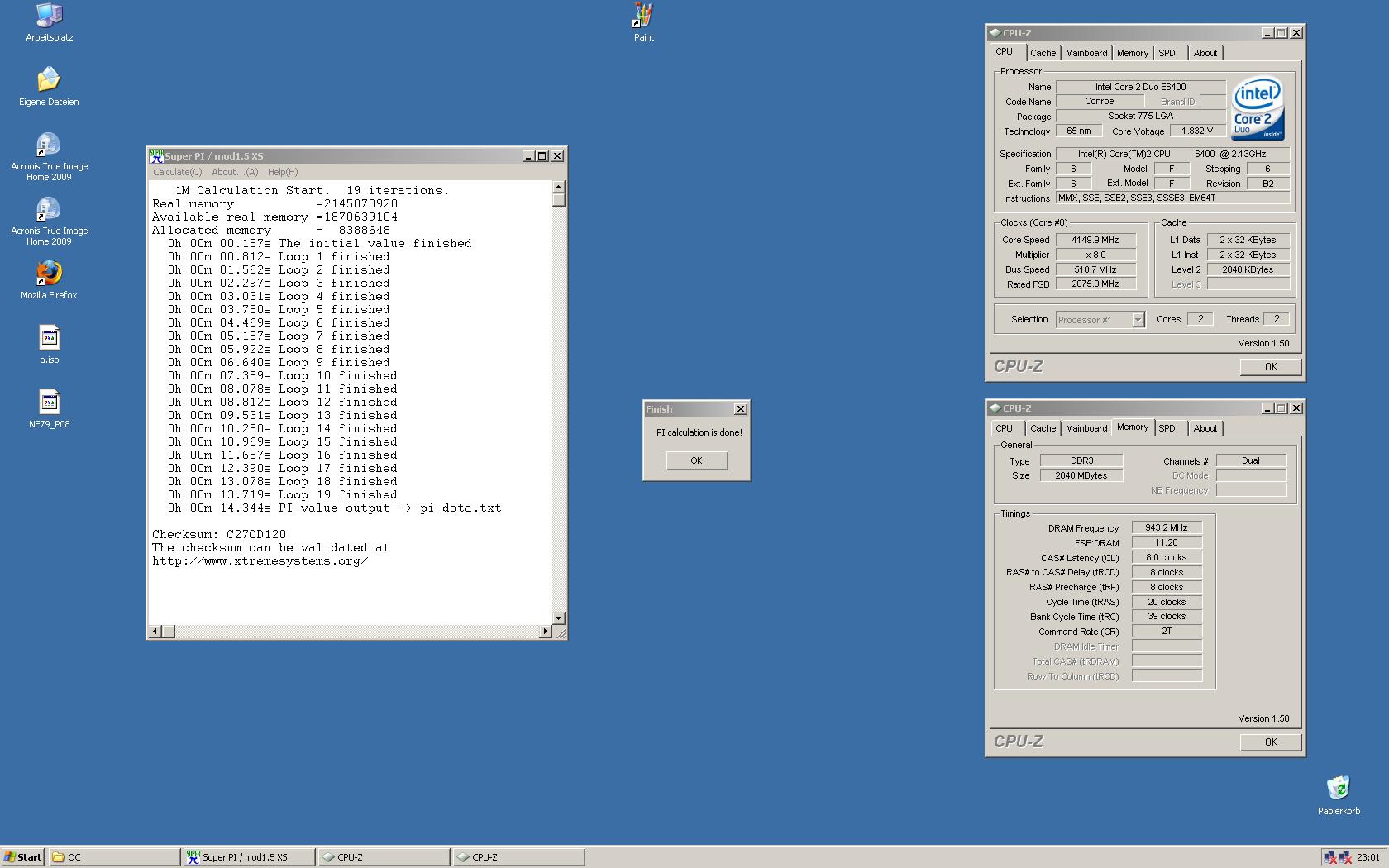Open the Arbeitsplatz desktop icon

pos(50,22)
